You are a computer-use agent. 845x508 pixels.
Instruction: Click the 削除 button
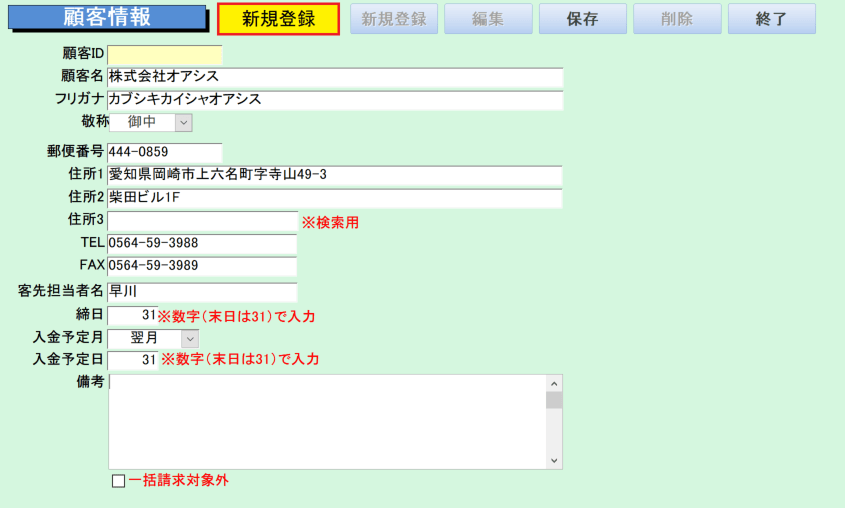677,19
